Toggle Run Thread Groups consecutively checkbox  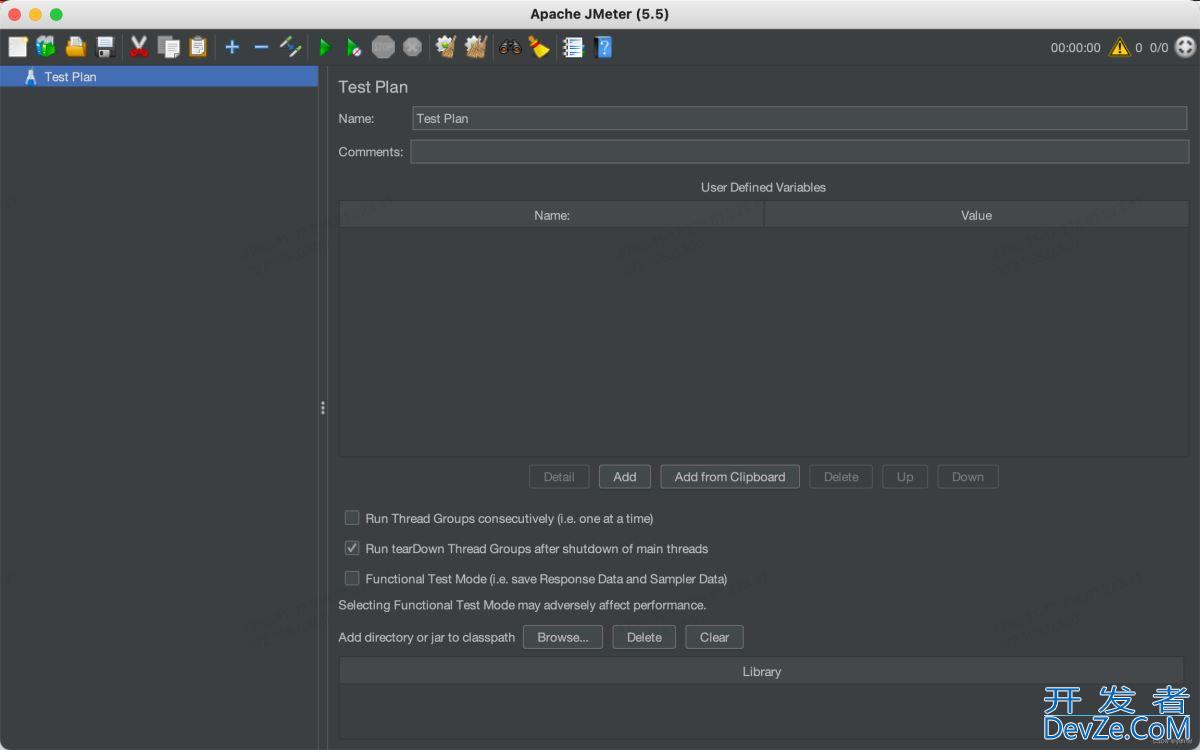click(x=352, y=518)
